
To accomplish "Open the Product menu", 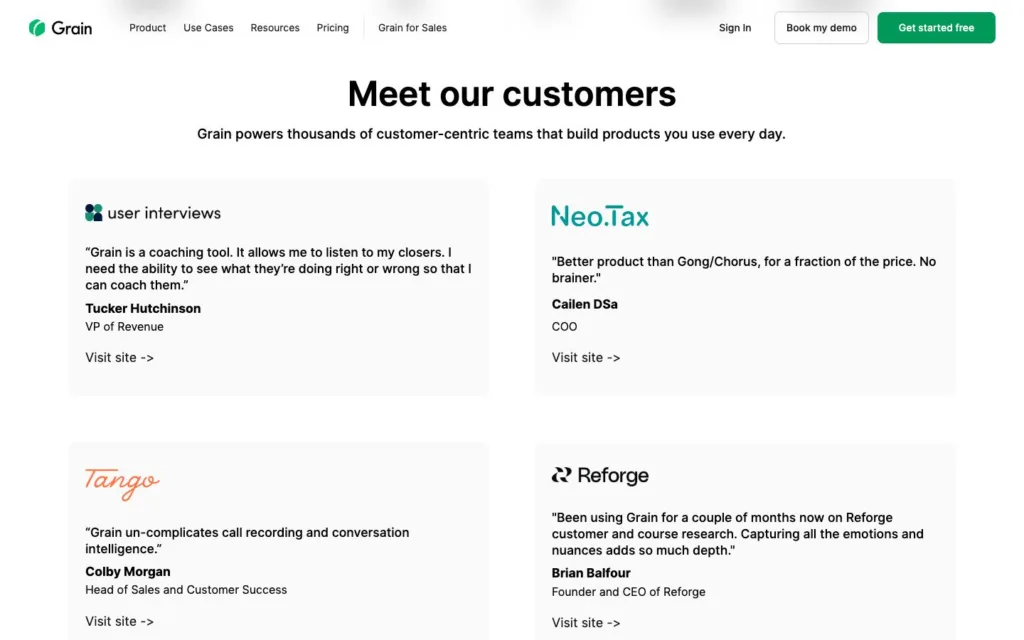I will click(148, 28).
